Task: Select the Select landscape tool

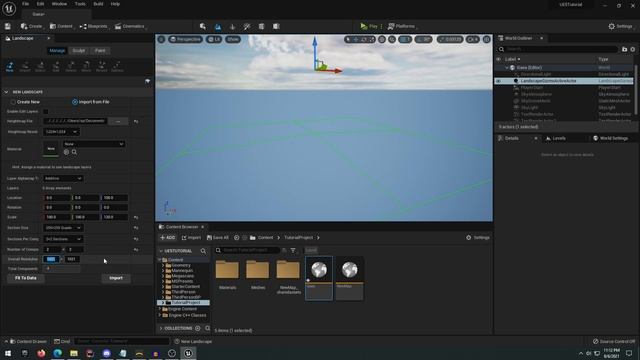Action: (40, 66)
